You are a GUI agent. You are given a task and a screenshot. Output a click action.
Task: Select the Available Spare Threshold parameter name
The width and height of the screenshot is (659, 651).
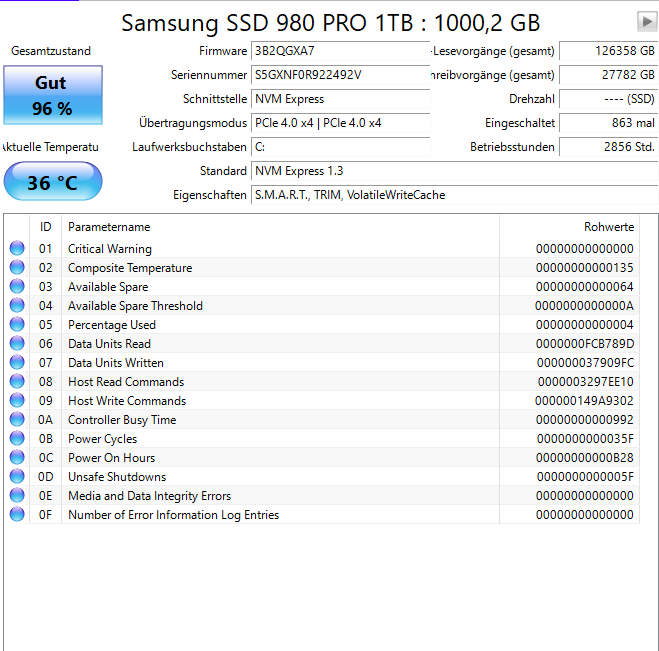[135, 306]
